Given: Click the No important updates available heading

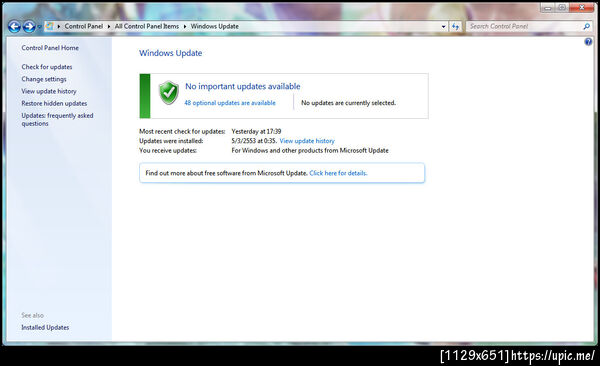Looking at the screenshot, I should (x=243, y=86).
